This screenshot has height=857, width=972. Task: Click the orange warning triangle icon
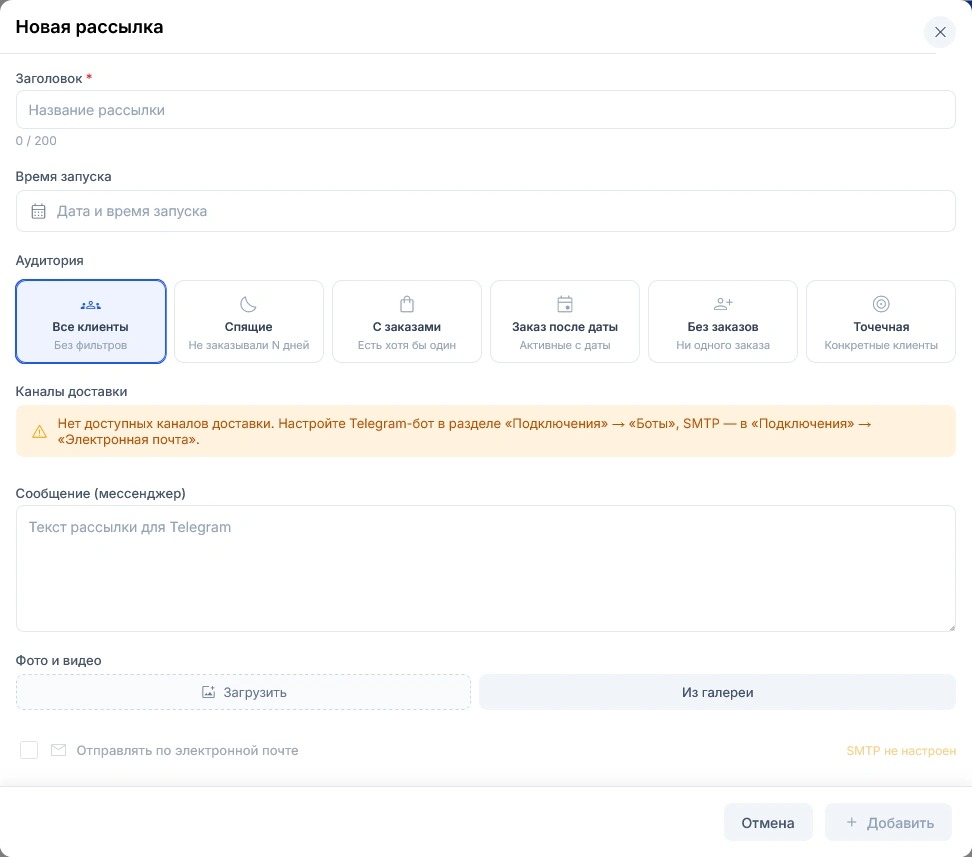(x=39, y=432)
